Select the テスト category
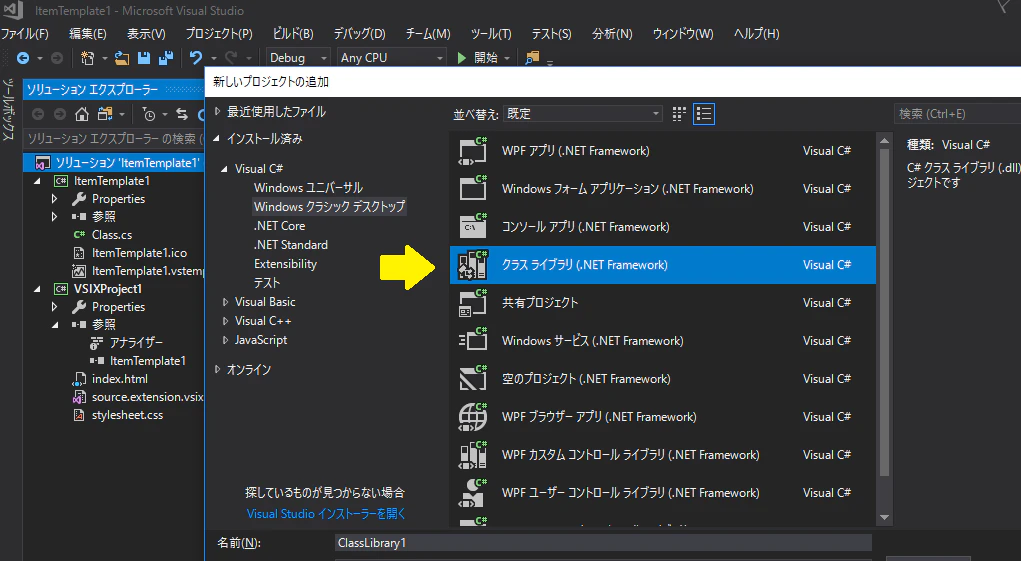The width and height of the screenshot is (1021, 561). pos(266,282)
